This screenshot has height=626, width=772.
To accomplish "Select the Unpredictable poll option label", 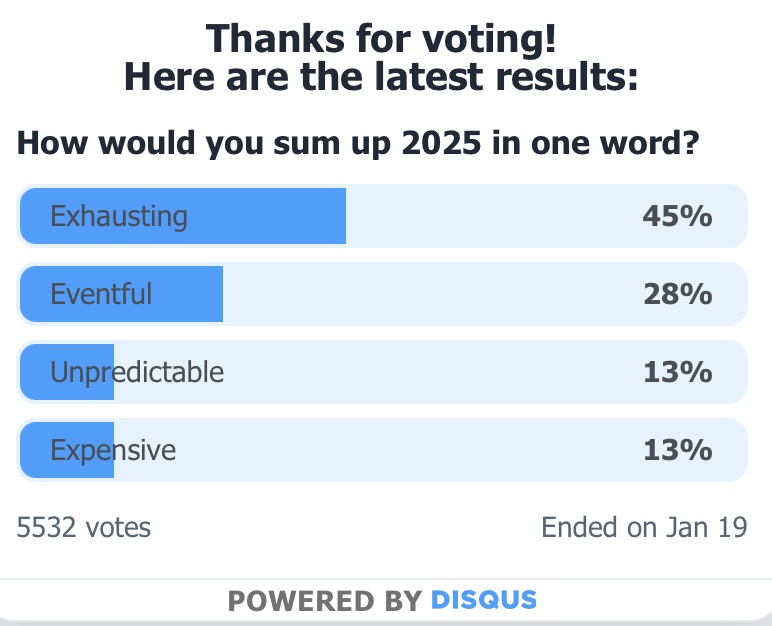I will point(137,372).
